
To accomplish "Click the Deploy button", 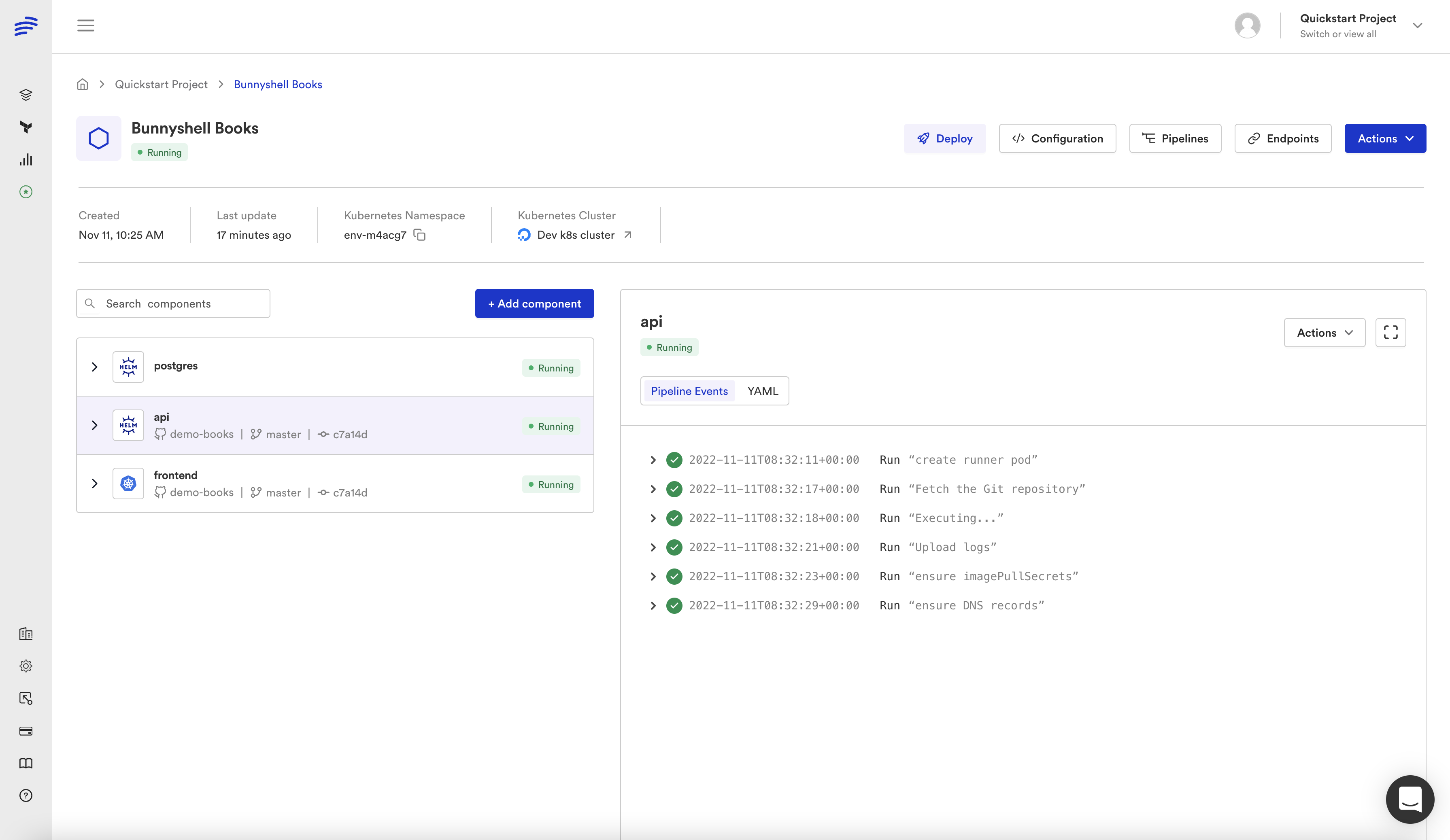I will (944, 138).
